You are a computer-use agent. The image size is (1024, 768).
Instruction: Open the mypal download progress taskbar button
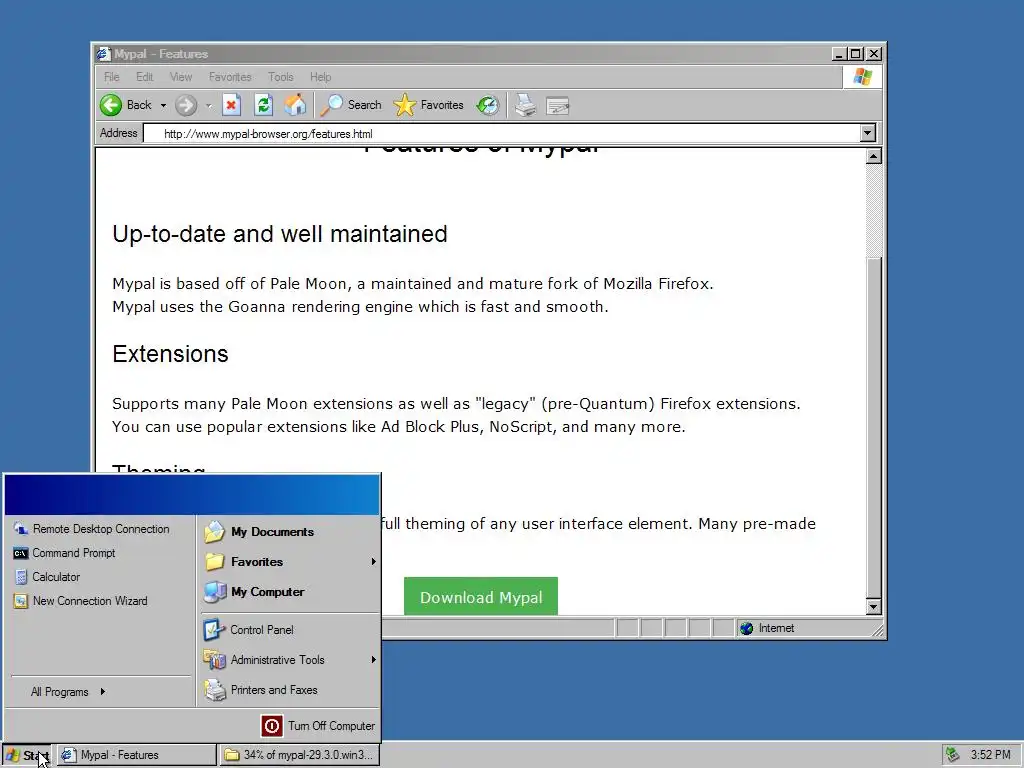click(x=299, y=755)
